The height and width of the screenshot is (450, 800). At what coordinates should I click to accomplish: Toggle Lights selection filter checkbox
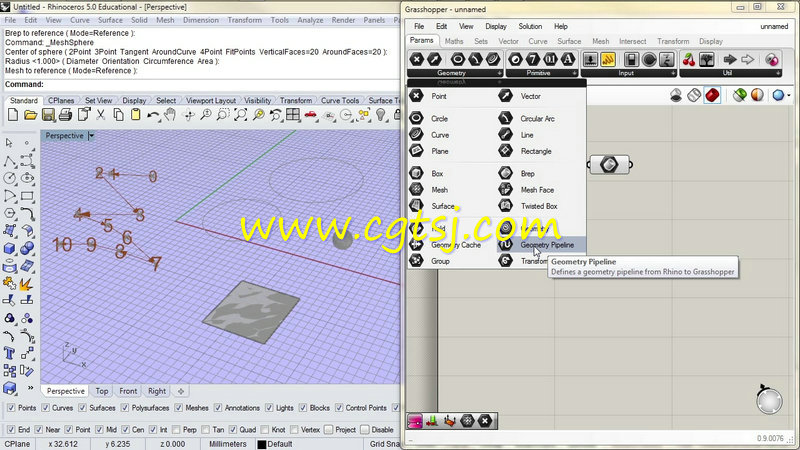coord(269,408)
